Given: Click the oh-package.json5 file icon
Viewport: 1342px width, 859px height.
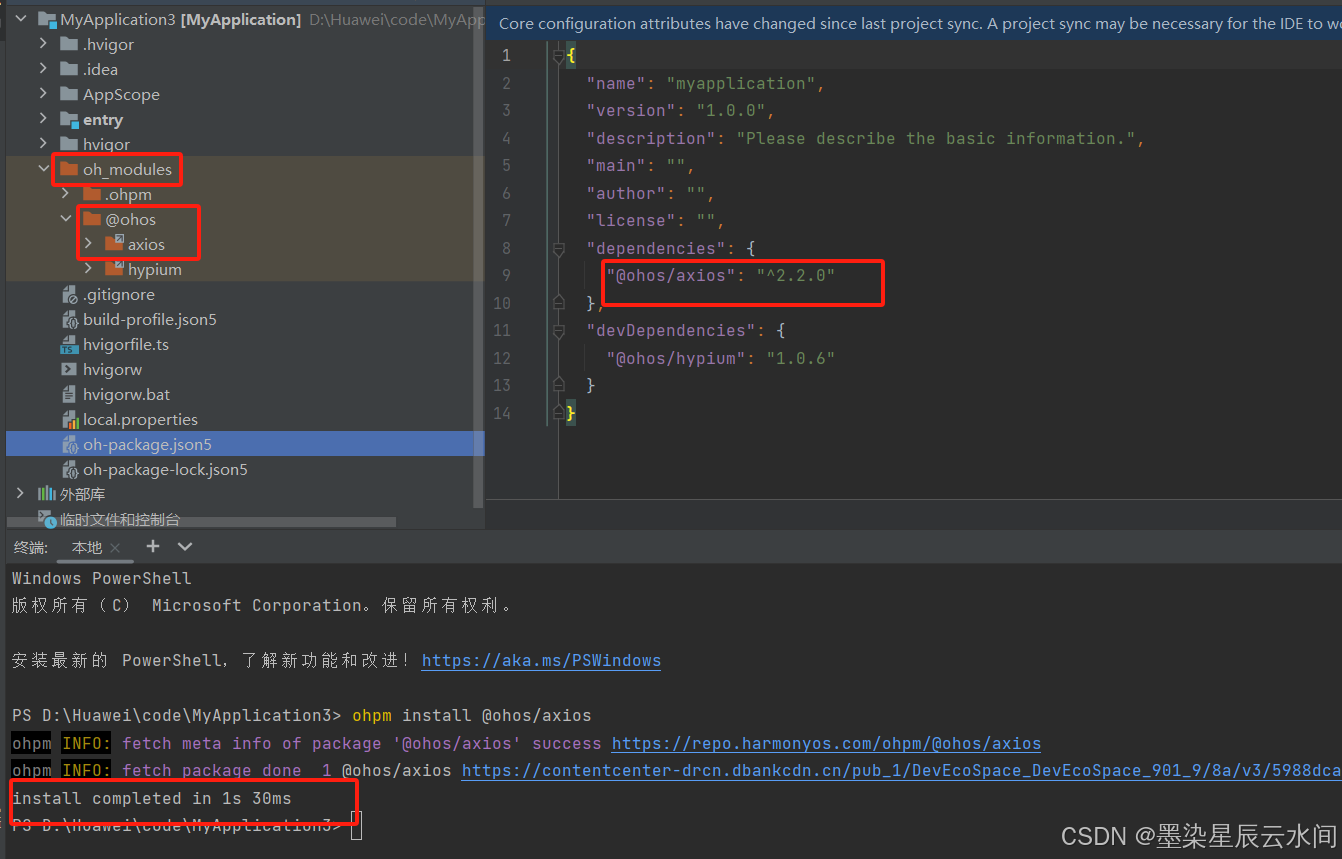Looking at the screenshot, I should [x=69, y=445].
